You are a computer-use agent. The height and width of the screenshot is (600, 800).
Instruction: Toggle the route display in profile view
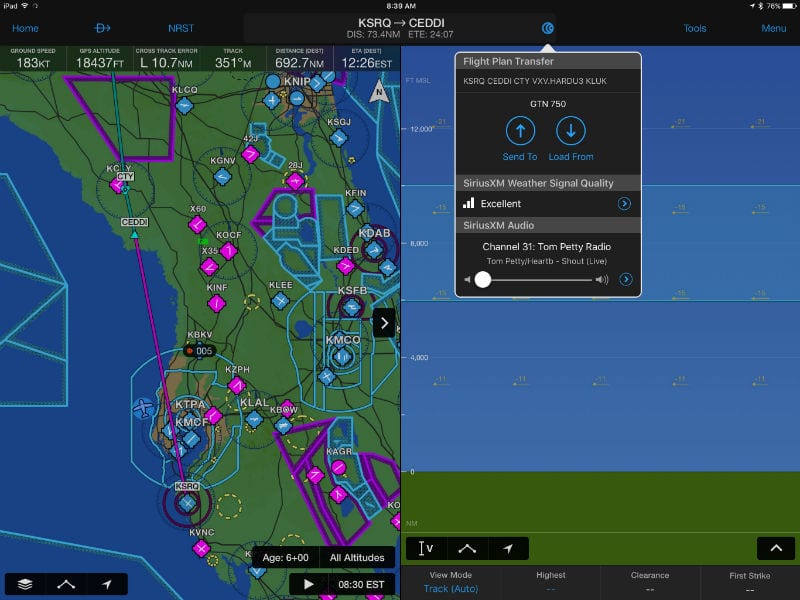pos(467,548)
